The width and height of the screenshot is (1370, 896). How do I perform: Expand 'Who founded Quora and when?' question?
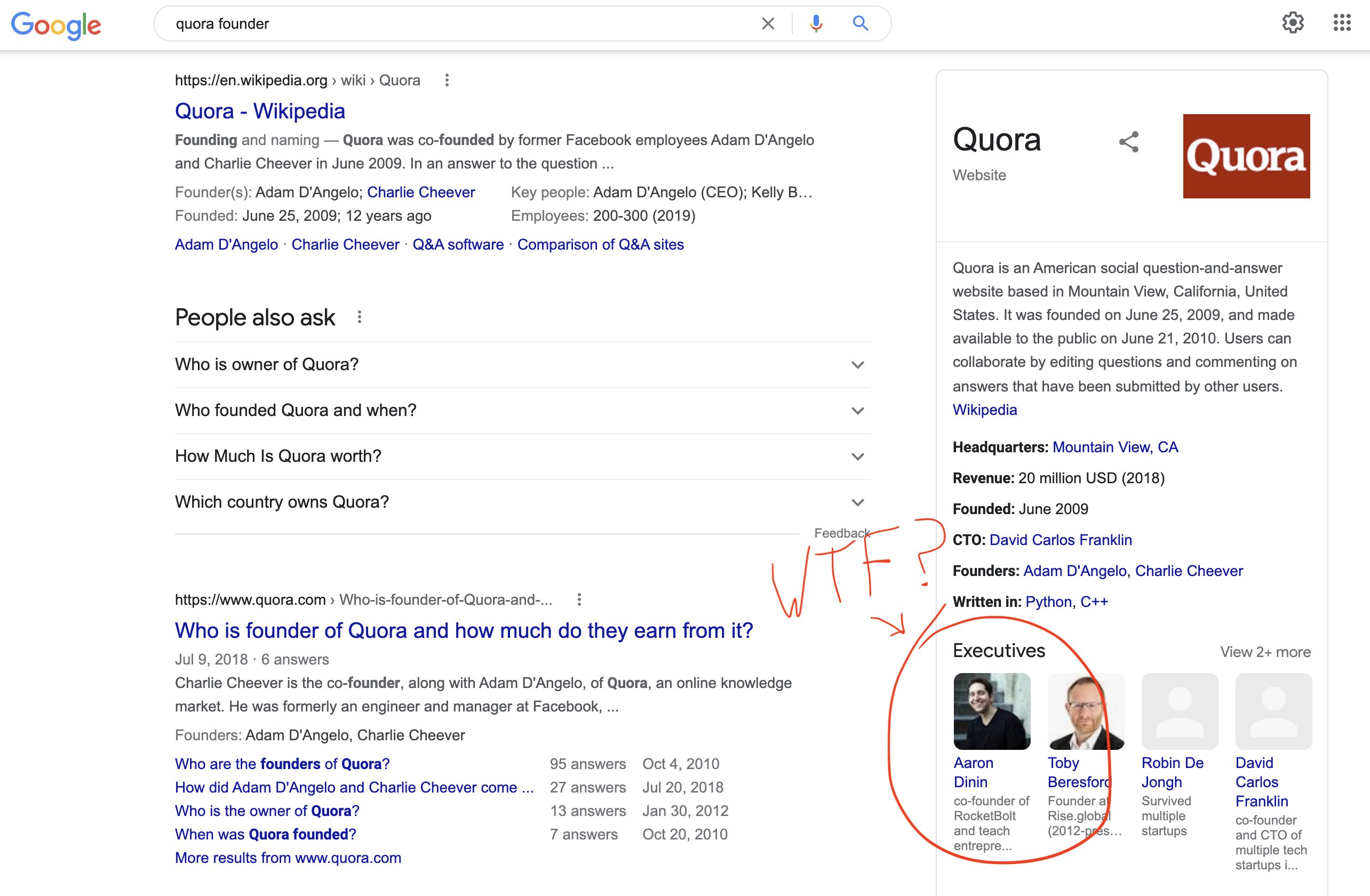(x=522, y=410)
